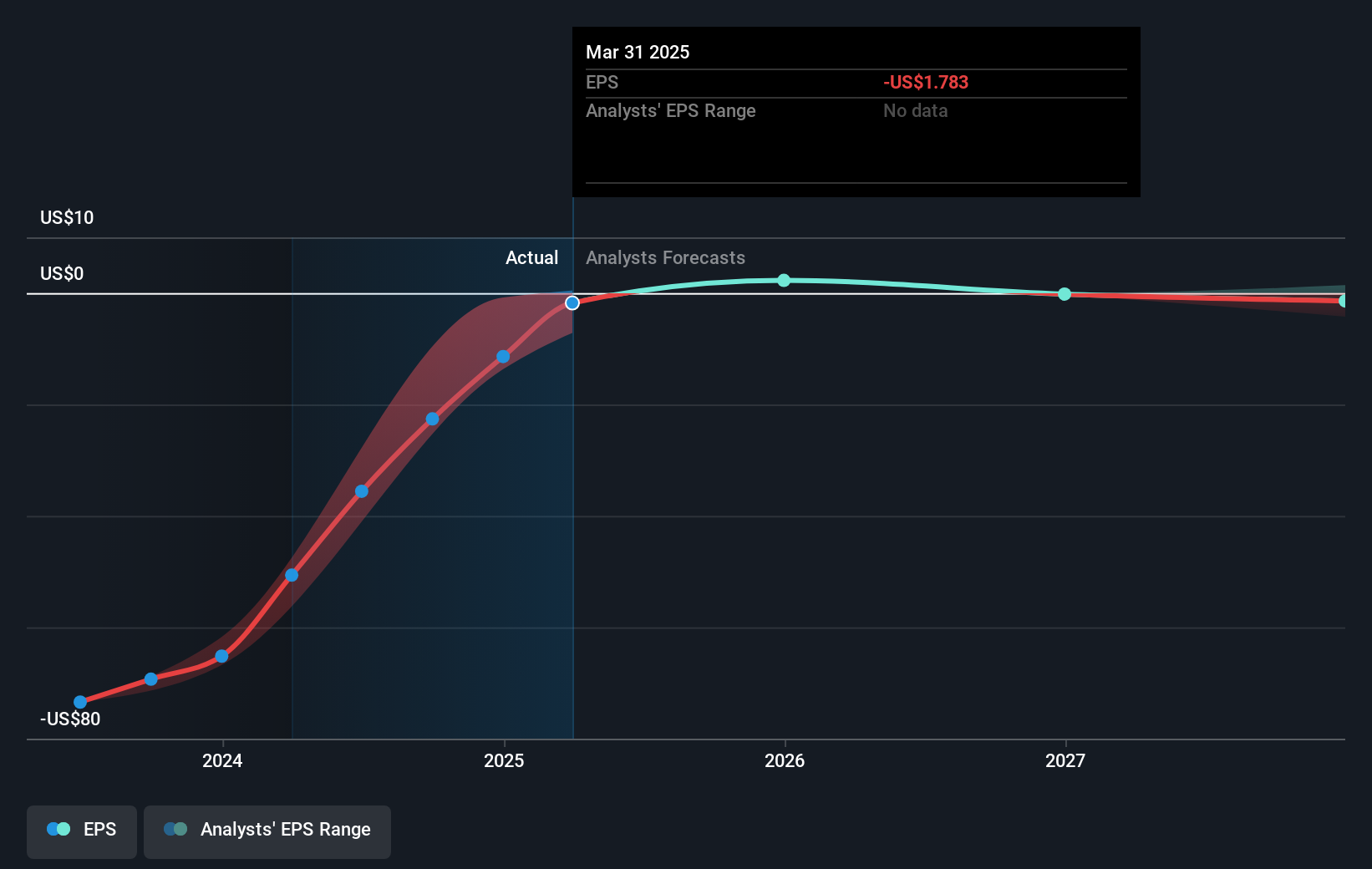Click the Actual section label

[531, 257]
